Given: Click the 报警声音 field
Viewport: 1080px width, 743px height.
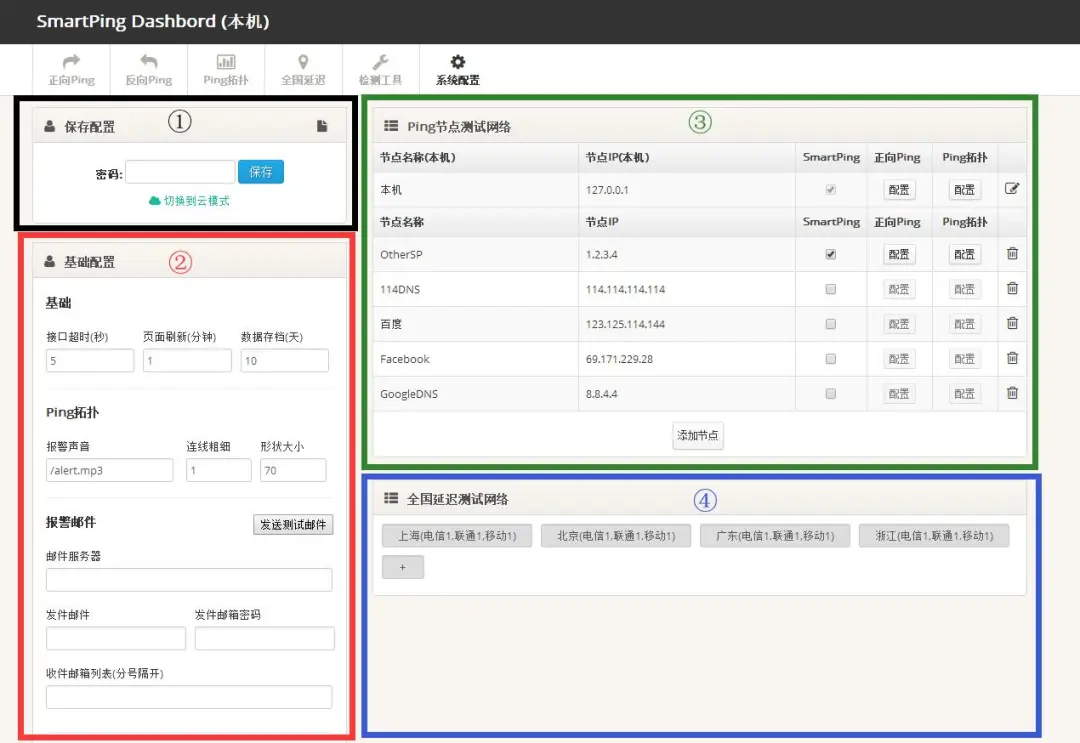Looking at the screenshot, I should point(110,470).
